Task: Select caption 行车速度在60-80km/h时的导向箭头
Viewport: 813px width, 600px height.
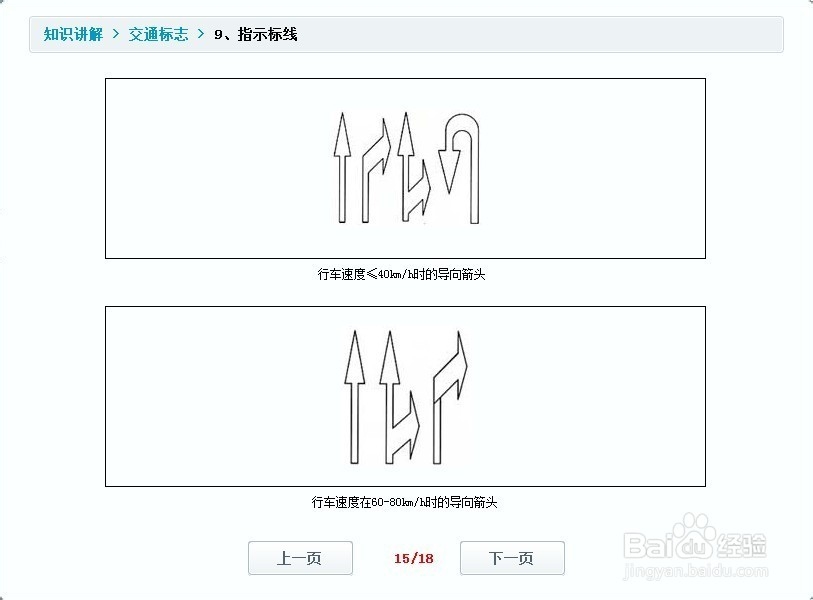Action: pos(404,502)
